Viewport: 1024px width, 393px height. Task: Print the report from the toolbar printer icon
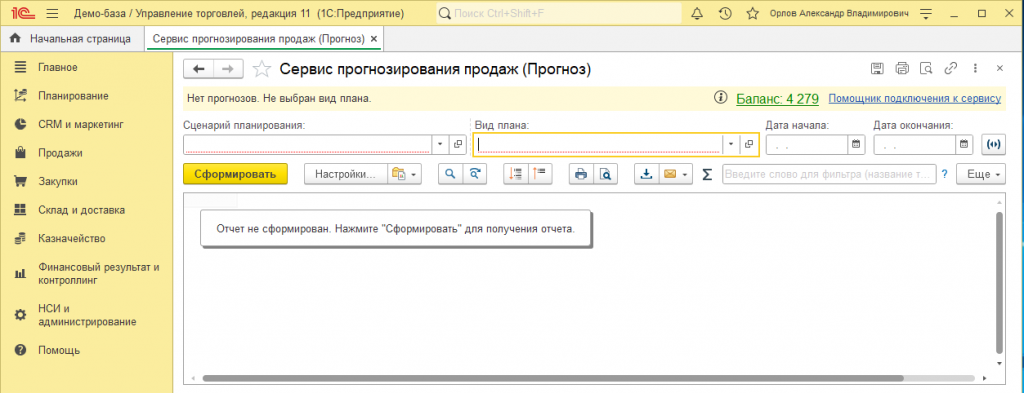[581, 174]
